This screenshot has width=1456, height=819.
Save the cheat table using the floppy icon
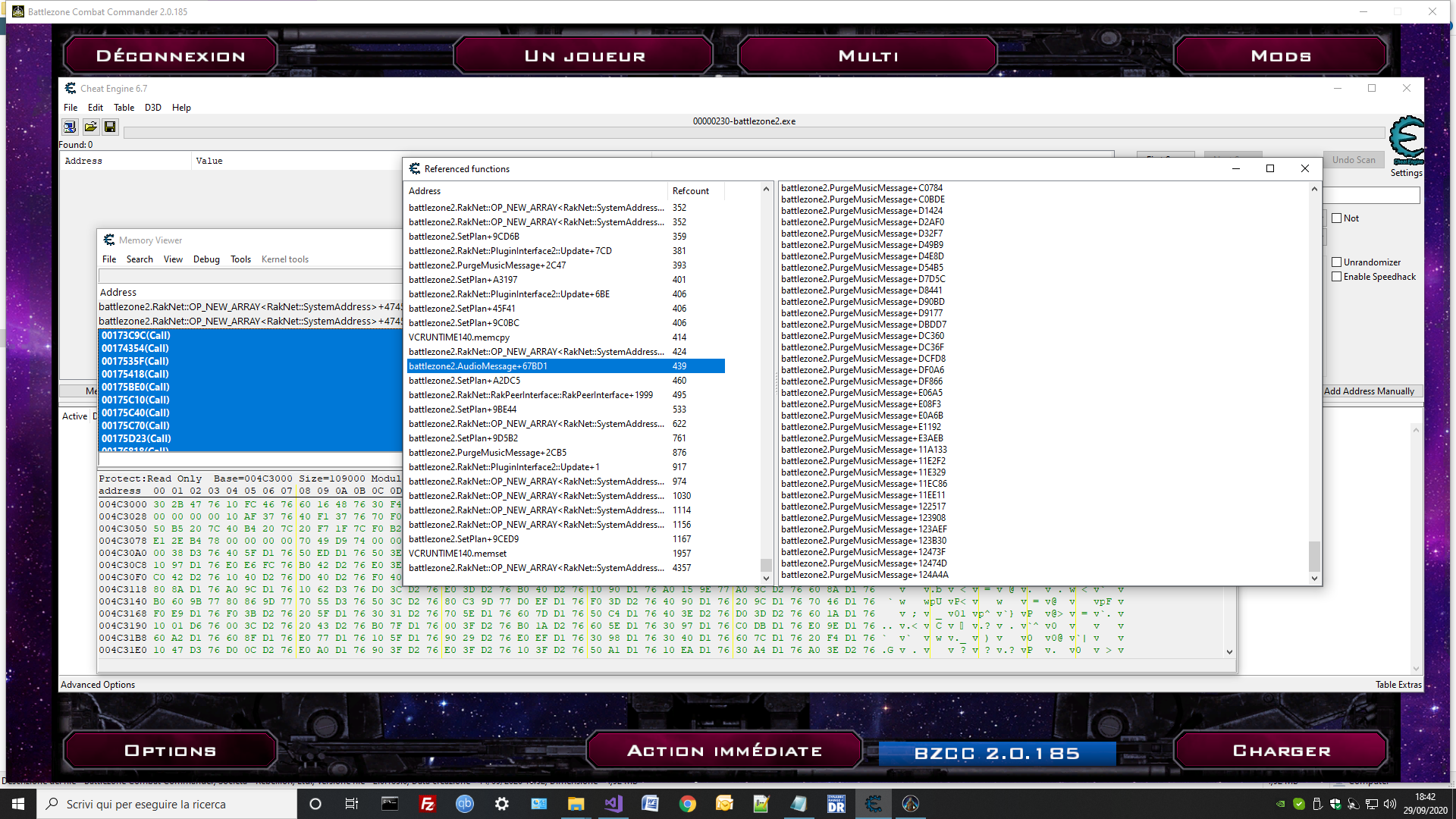(x=110, y=127)
